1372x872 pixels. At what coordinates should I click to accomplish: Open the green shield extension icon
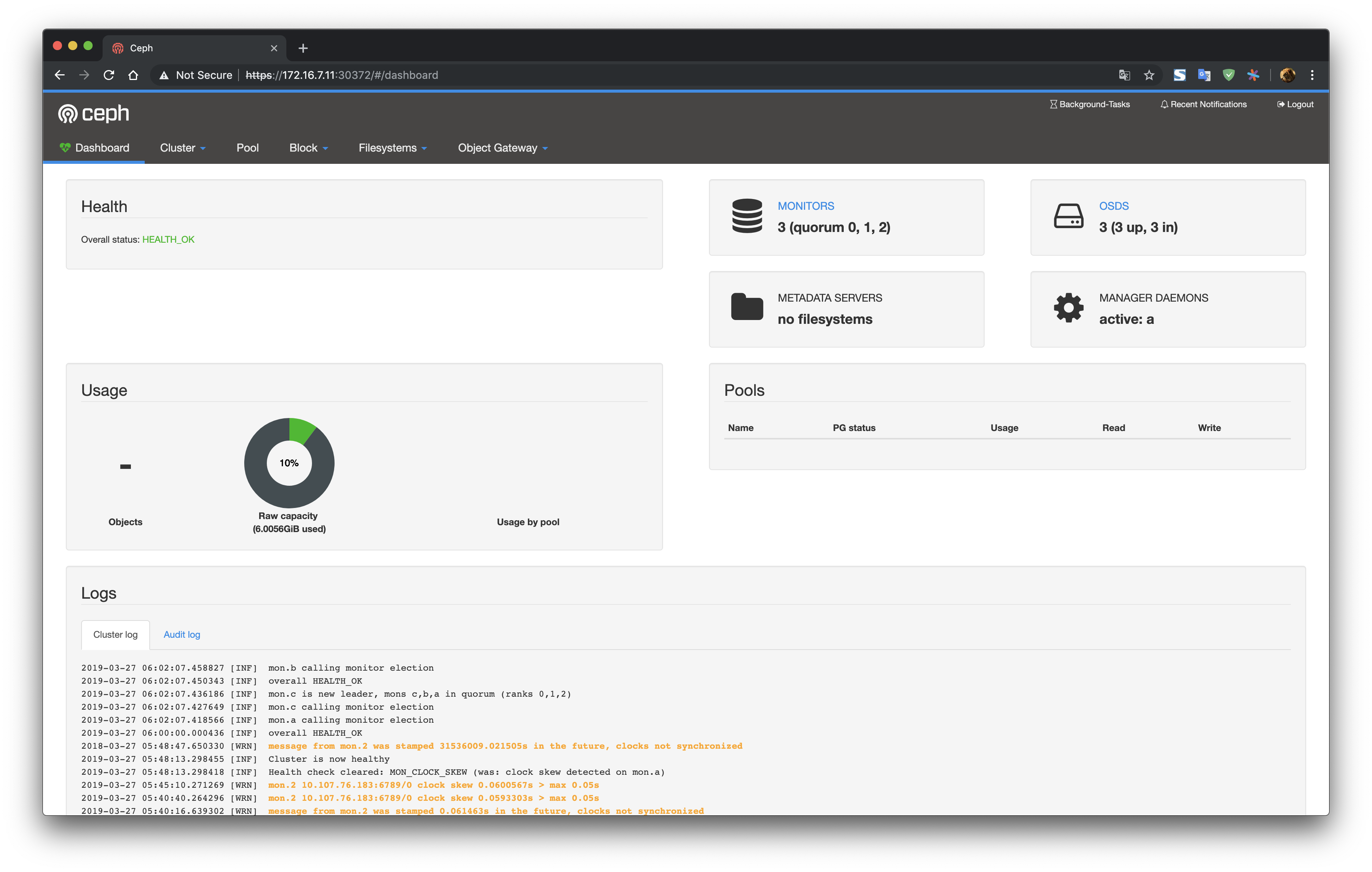click(1228, 75)
